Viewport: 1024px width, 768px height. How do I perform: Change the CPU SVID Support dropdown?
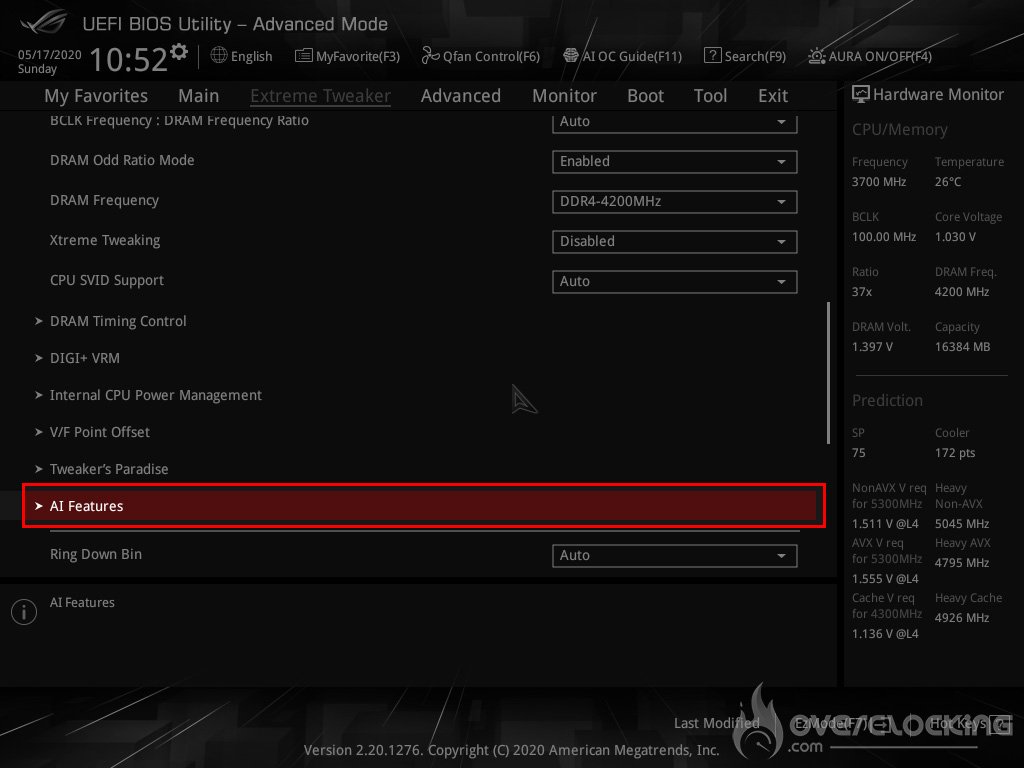(674, 281)
